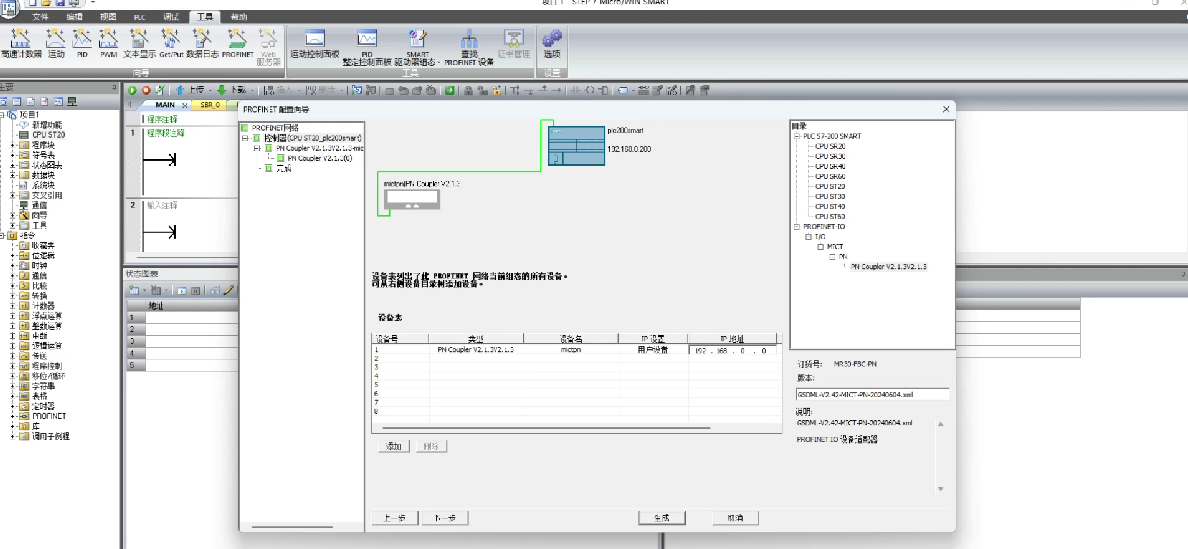Click the save icon in quick access bar
The image size is (1188, 549).
point(59,3)
